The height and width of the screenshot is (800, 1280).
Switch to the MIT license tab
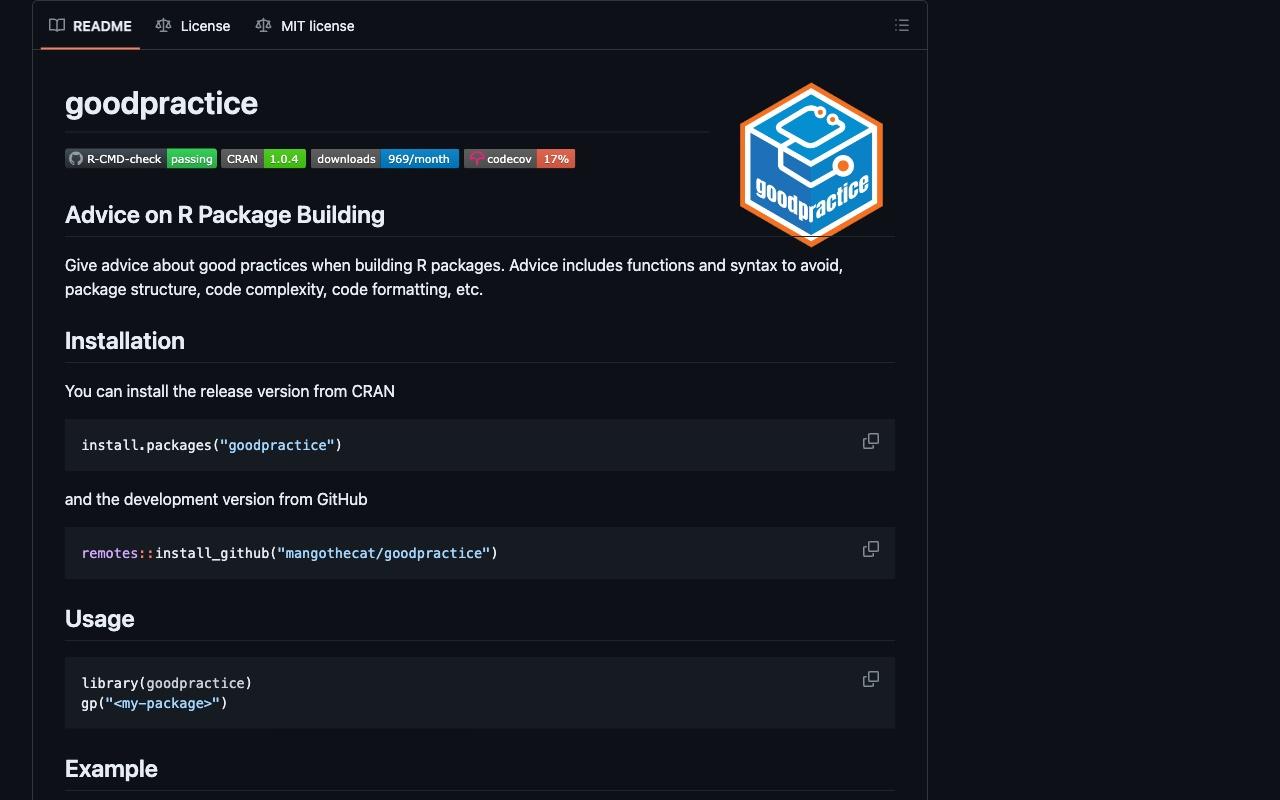click(305, 26)
